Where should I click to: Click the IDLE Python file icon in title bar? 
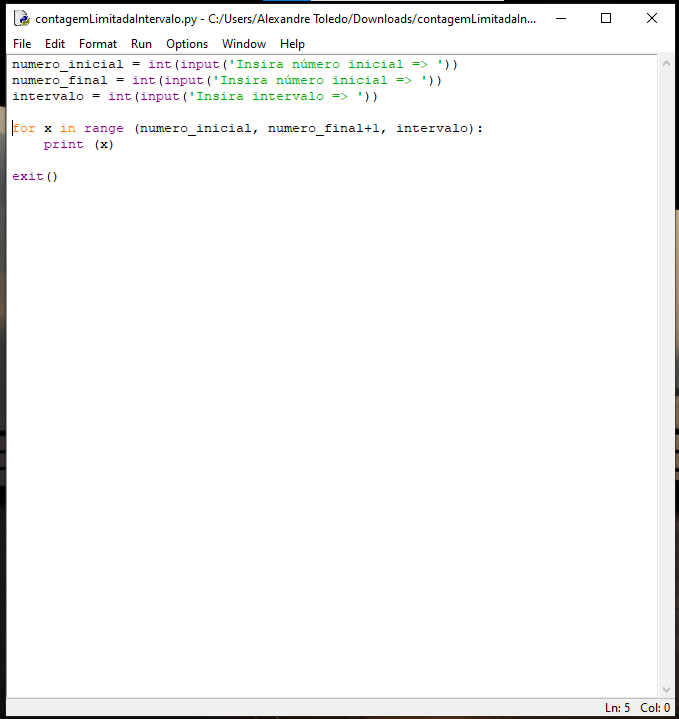[x=21, y=19]
